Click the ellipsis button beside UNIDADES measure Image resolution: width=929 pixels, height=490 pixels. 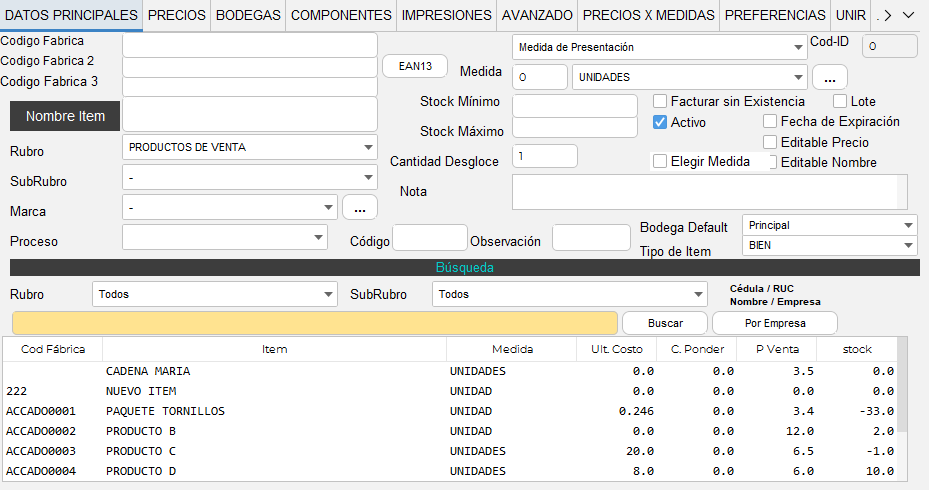(829, 77)
